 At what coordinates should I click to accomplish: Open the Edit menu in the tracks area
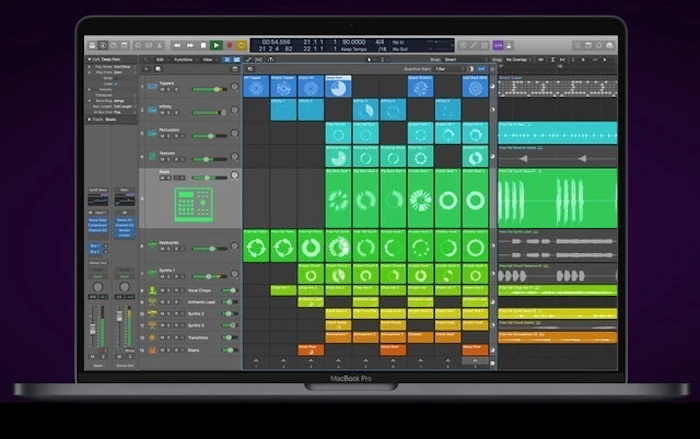(x=160, y=59)
